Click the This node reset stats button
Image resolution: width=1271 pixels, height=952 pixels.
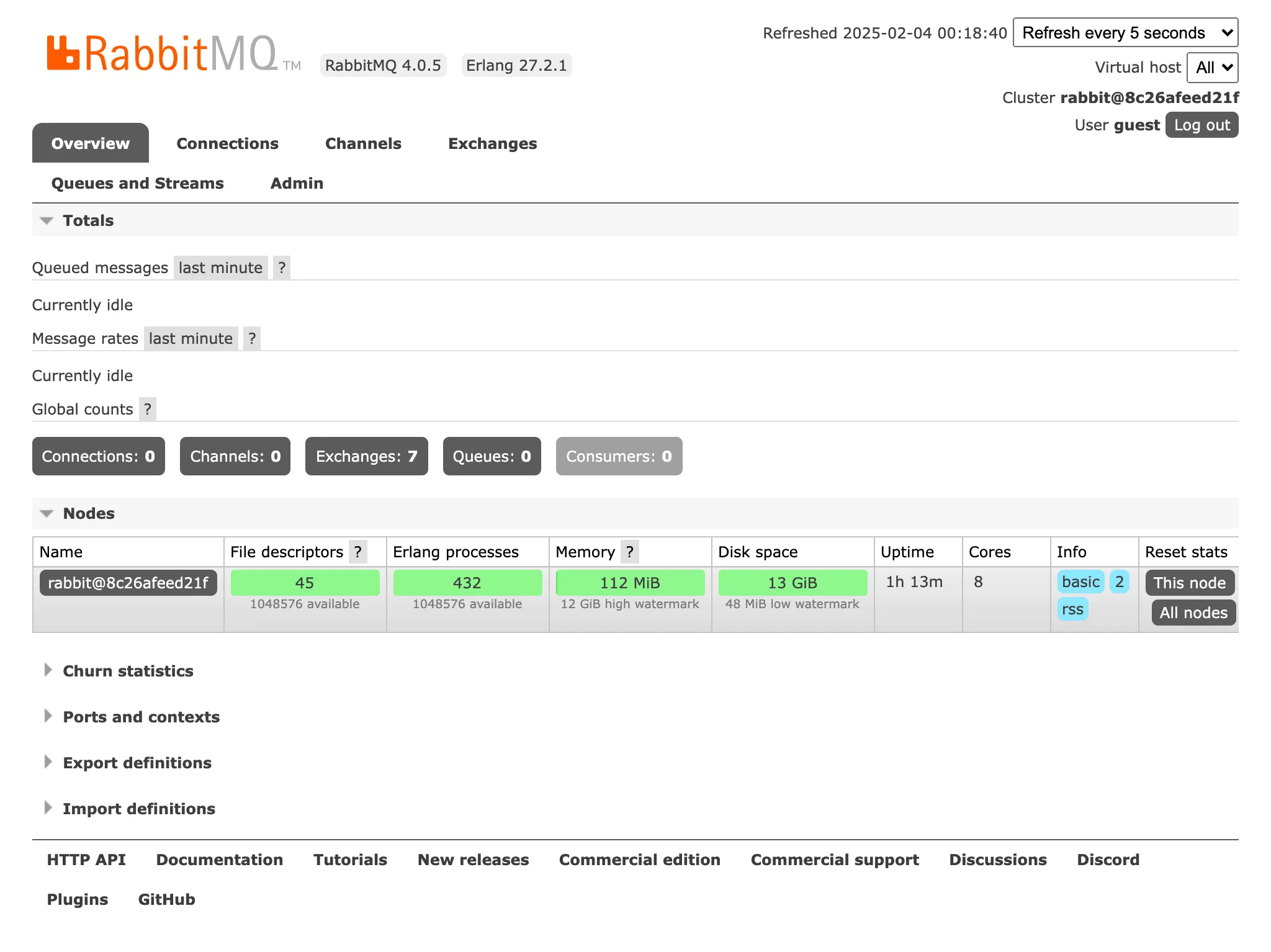tap(1189, 582)
